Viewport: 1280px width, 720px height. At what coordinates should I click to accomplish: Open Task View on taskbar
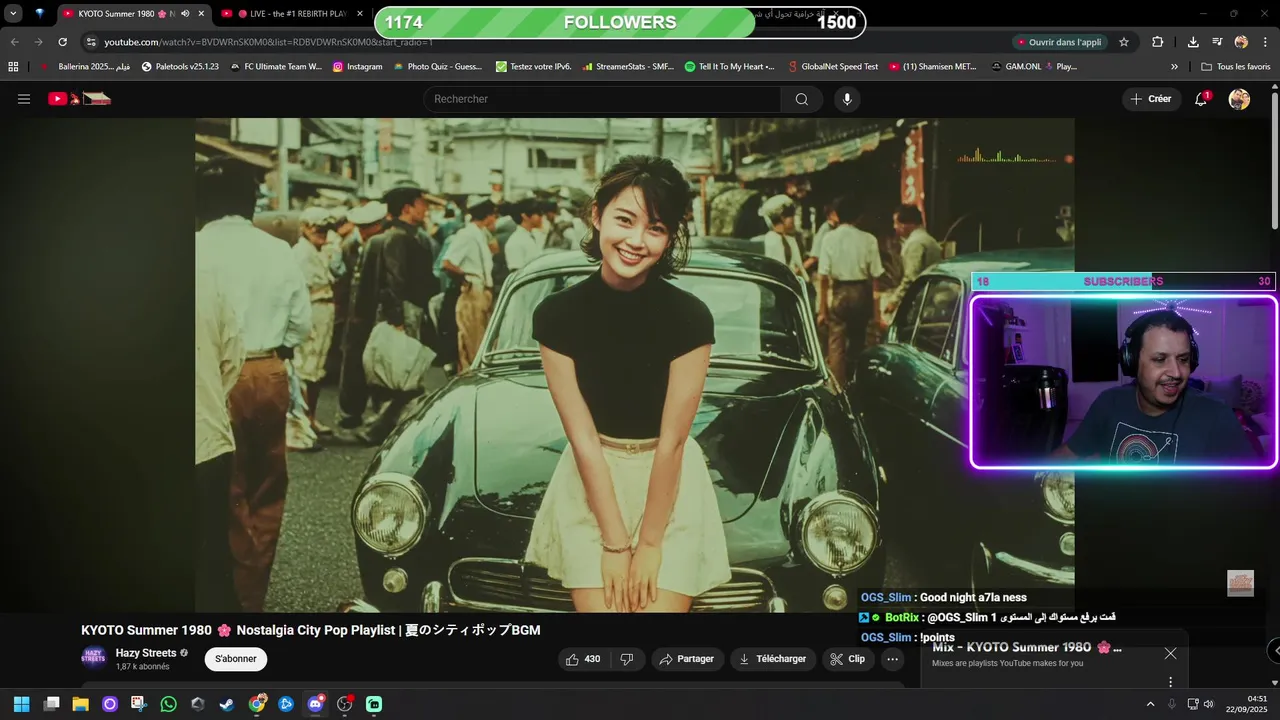(x=51, y=704)
